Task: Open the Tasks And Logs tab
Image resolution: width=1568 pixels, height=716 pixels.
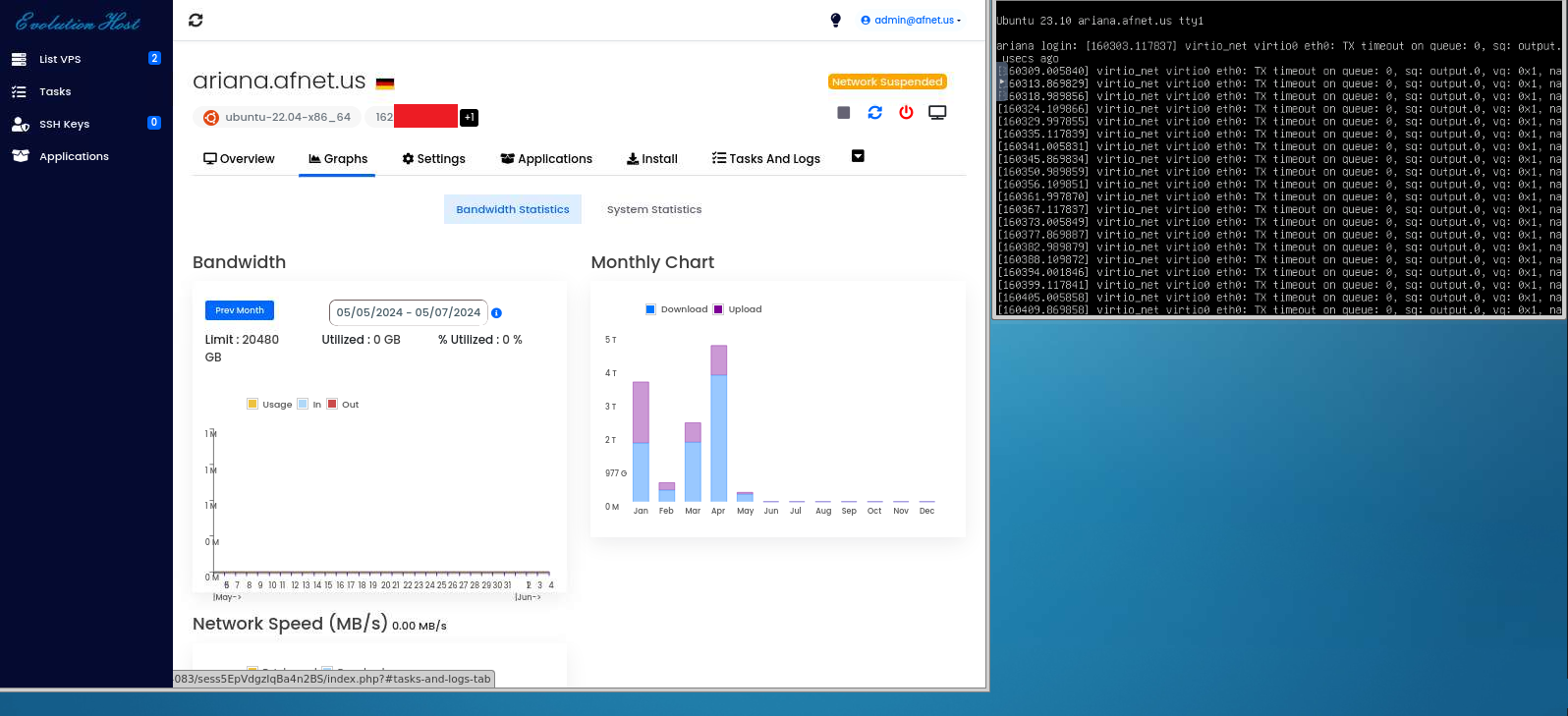Action: [765, 159]
